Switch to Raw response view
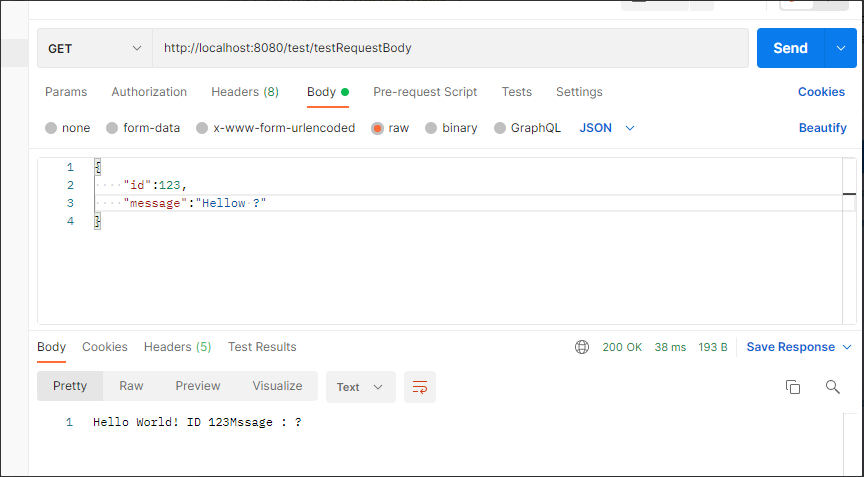 point(131,386)
